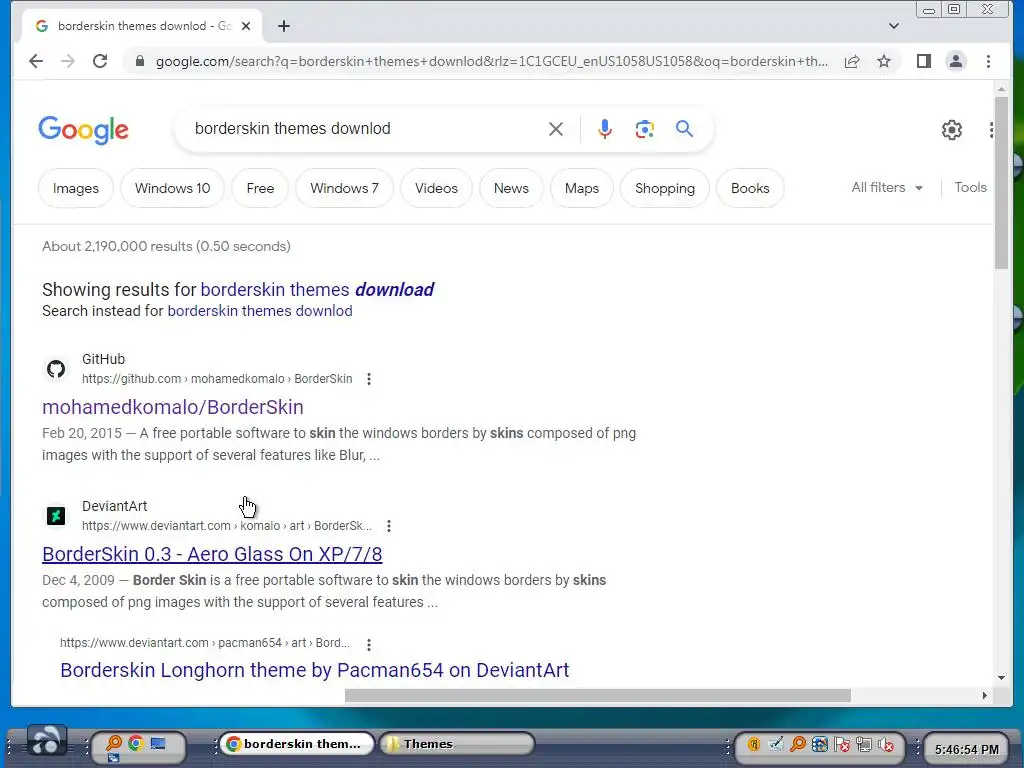Open the Start menu orb
This screenshot has width=1024, height=768.
point(46,742)
